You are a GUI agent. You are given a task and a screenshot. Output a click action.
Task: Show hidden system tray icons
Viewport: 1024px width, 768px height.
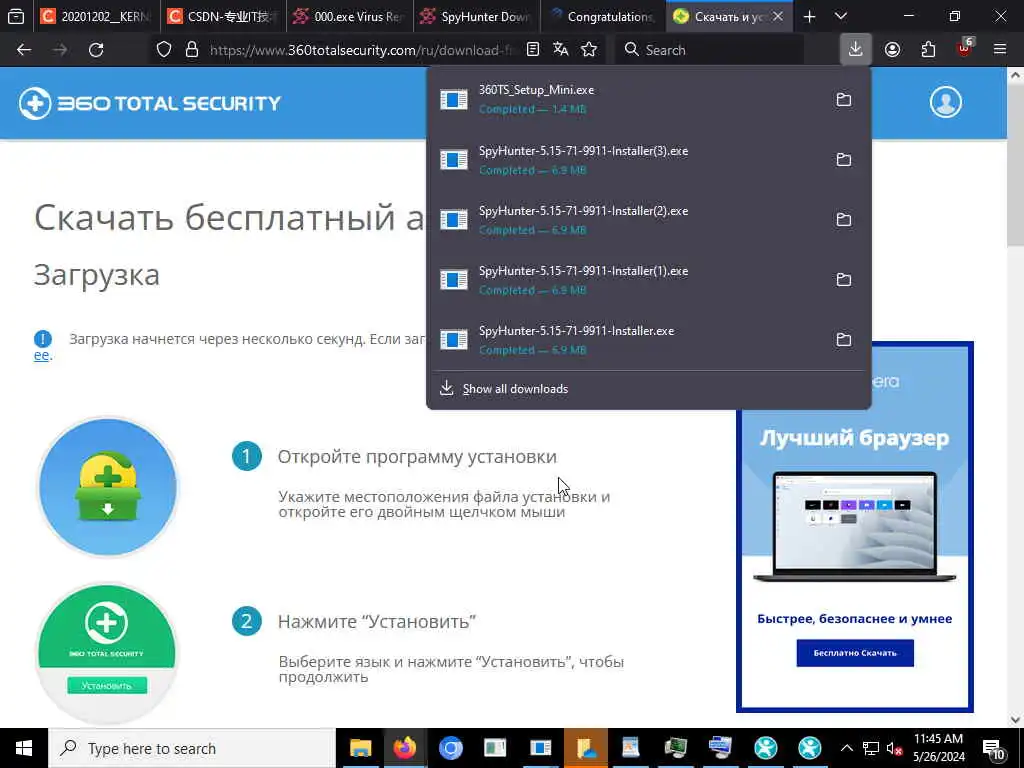tap(846, 748)
